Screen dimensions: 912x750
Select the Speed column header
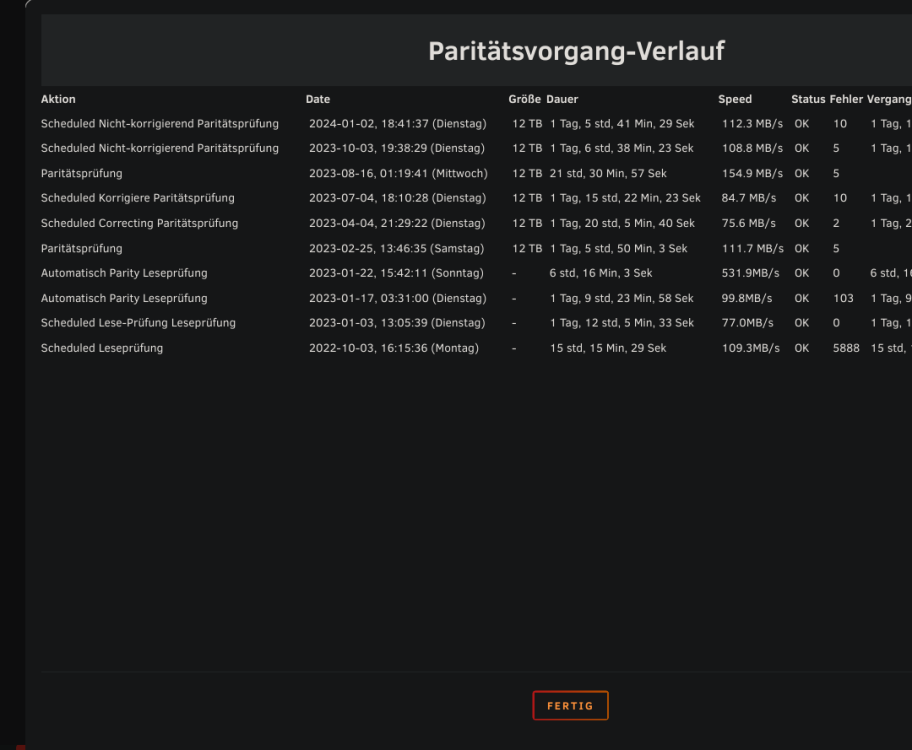tap(735, 99)
